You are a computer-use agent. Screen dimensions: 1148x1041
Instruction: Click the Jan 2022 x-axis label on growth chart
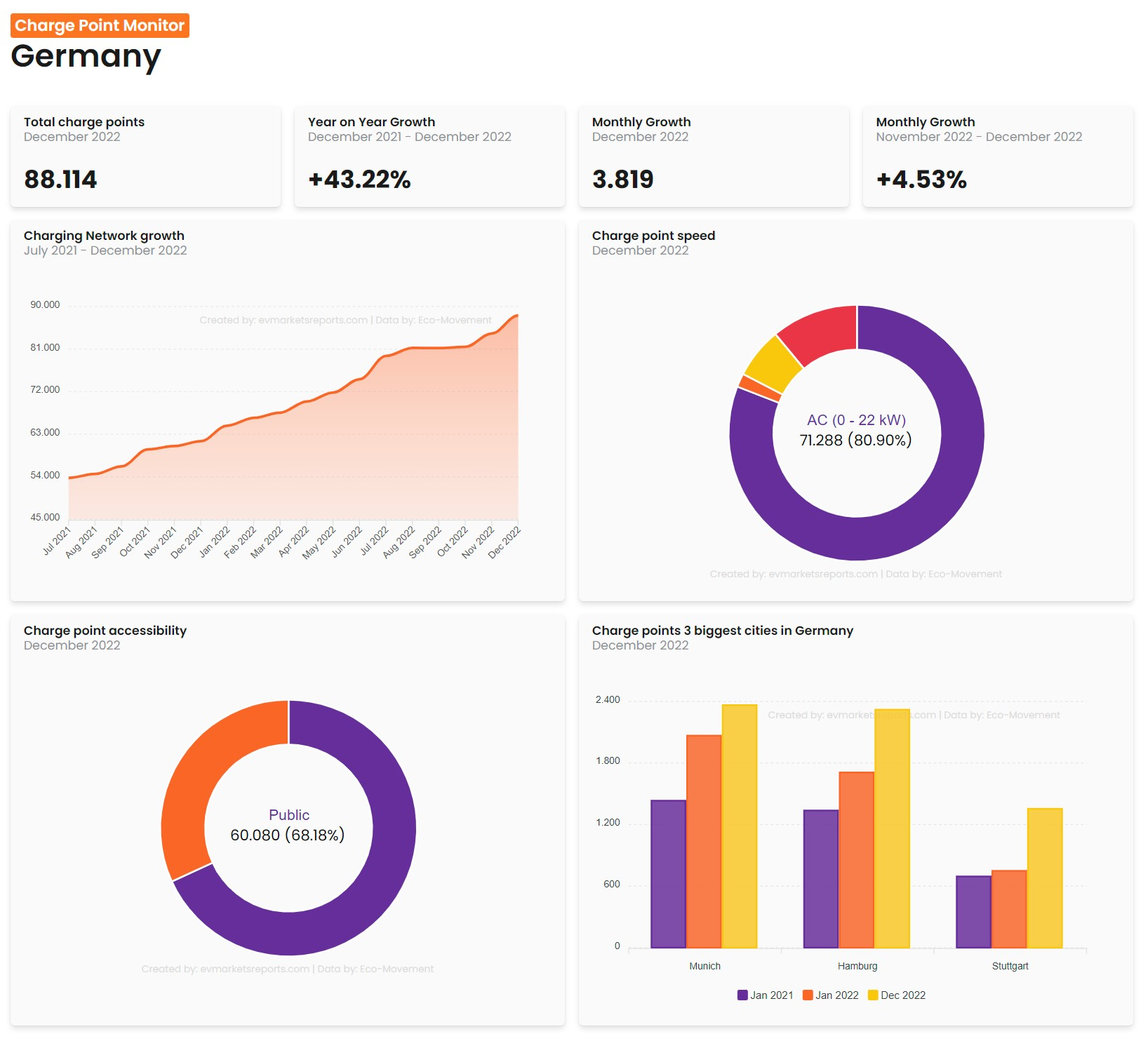(215, 542)
